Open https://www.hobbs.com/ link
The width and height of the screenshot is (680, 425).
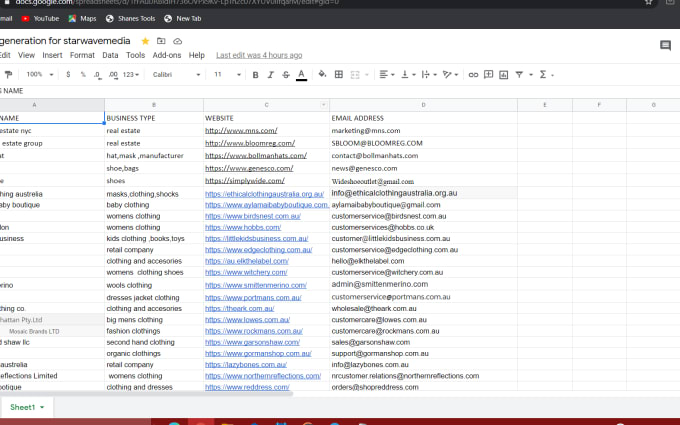pos(243,227)
